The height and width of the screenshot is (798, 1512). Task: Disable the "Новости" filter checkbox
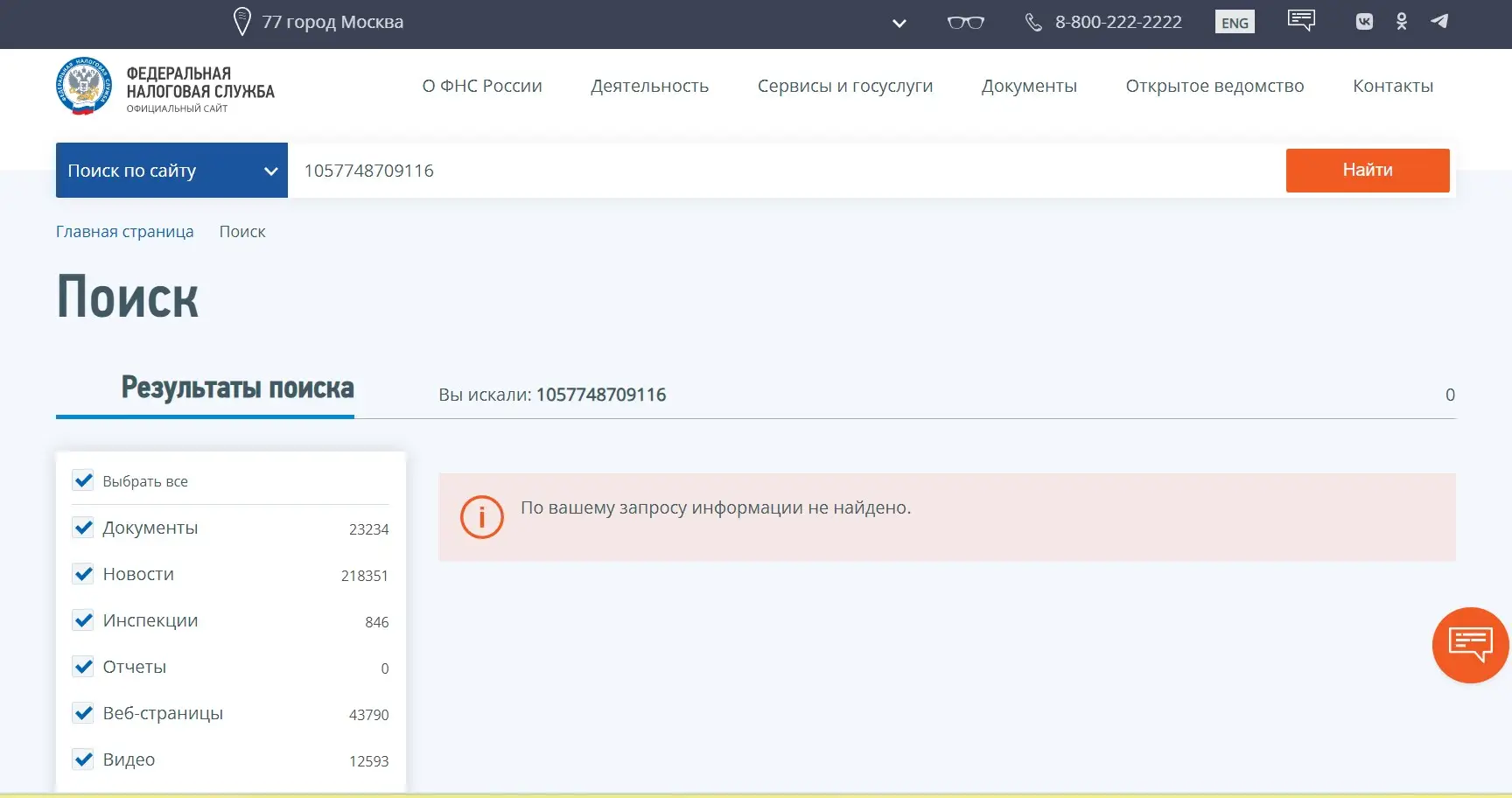tap(83, 574)
